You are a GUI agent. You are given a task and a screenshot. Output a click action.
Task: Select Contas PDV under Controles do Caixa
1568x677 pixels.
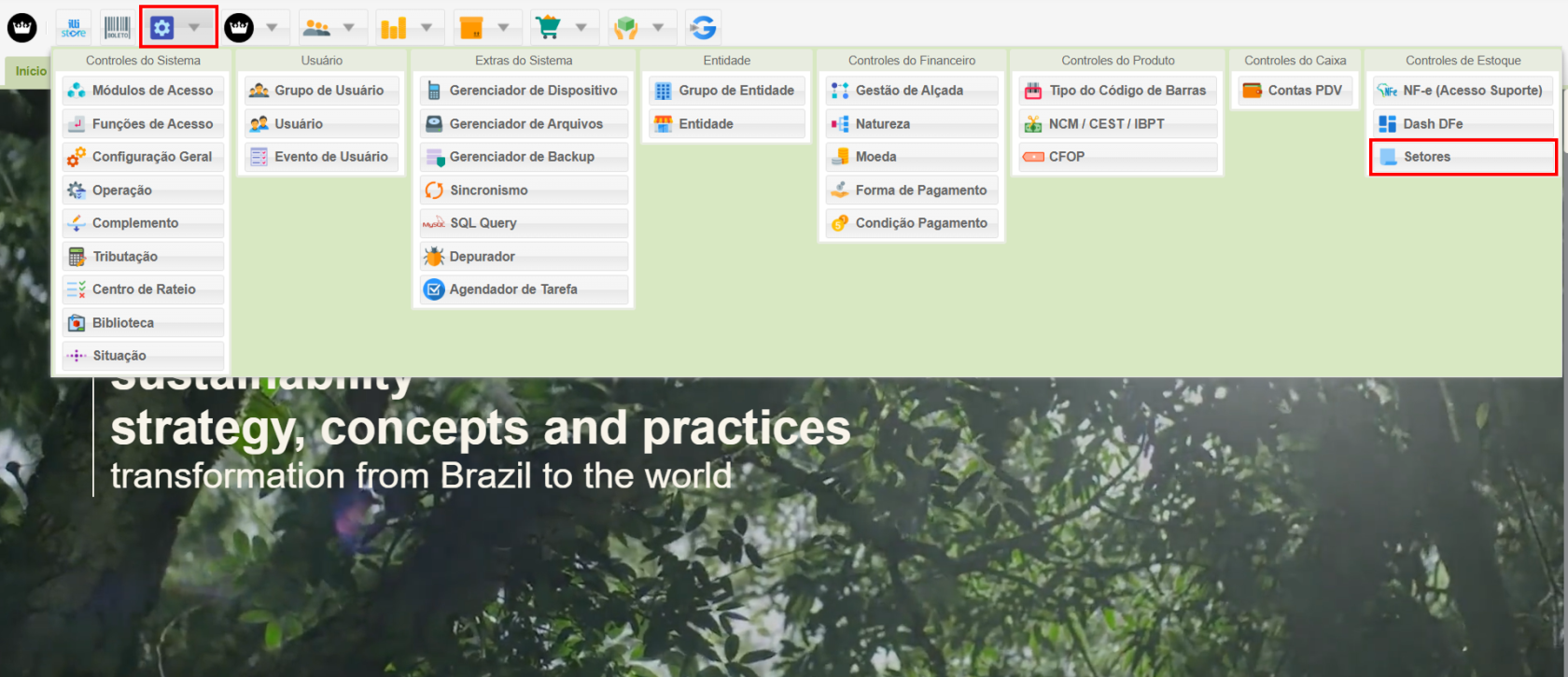1294,91
